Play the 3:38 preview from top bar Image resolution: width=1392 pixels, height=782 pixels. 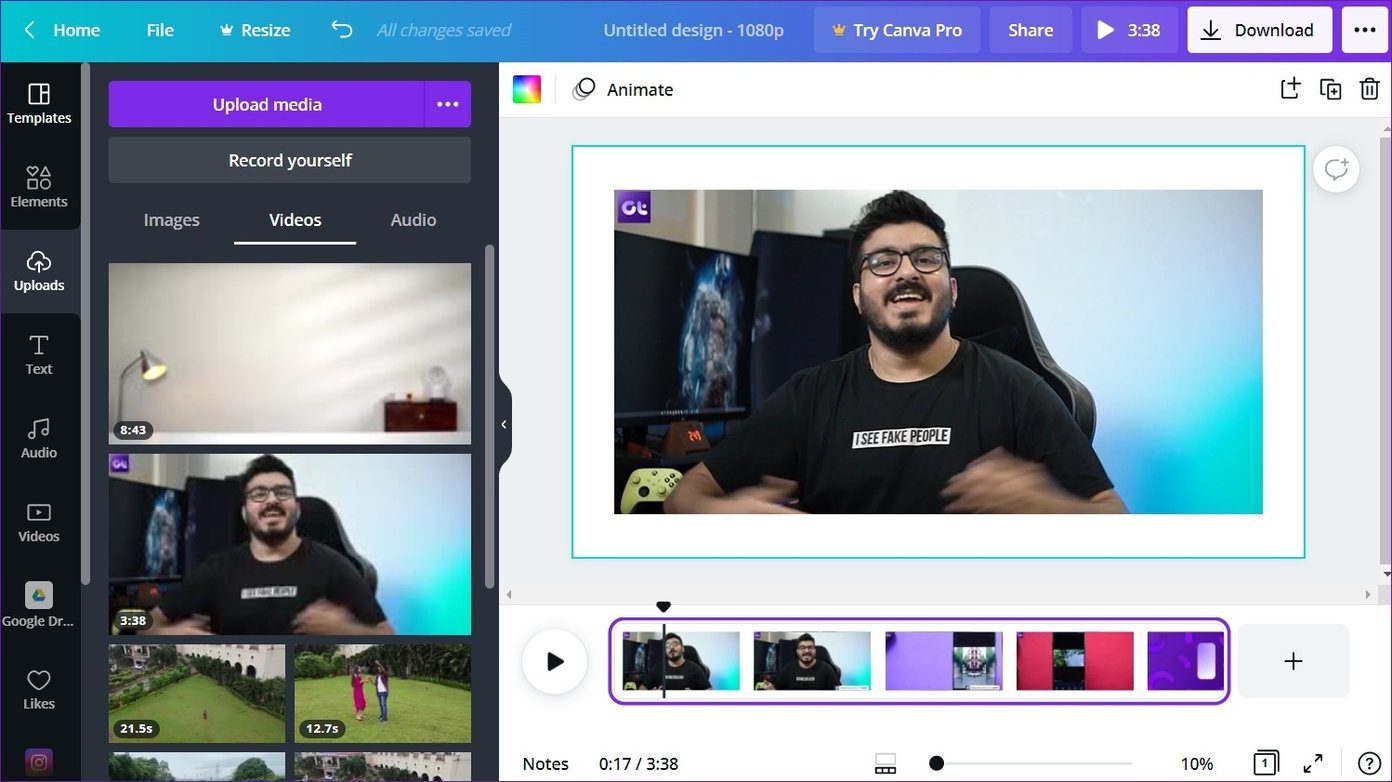tap(1130, 30)
